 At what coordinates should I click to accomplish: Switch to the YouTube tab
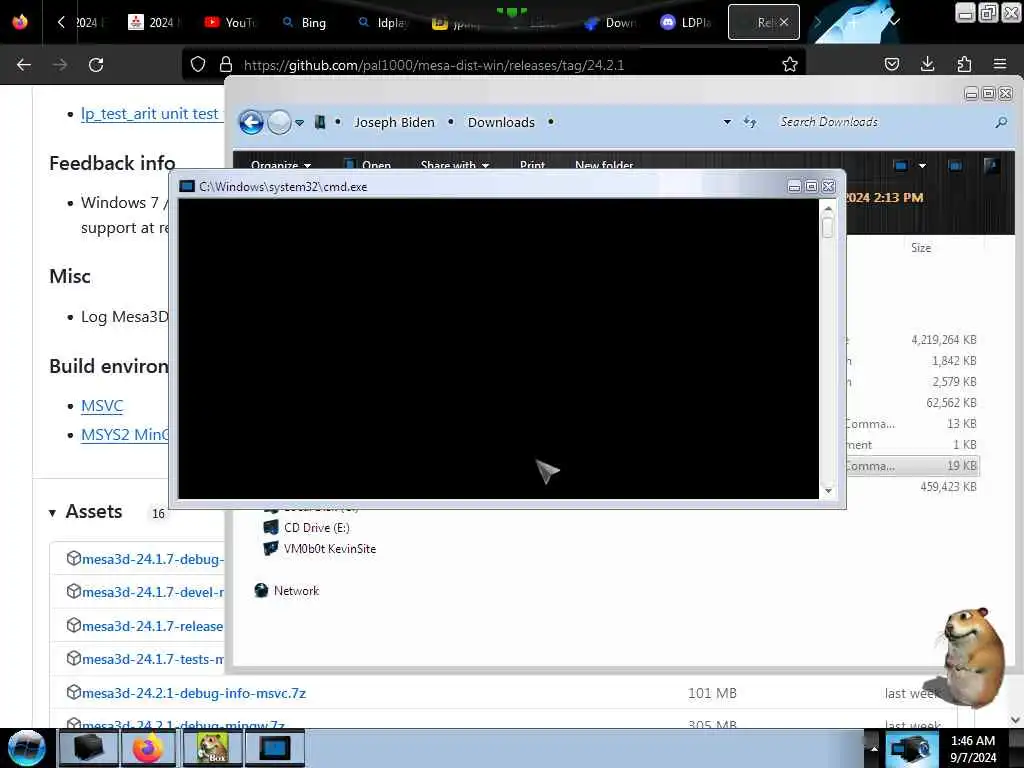point(229,22)
